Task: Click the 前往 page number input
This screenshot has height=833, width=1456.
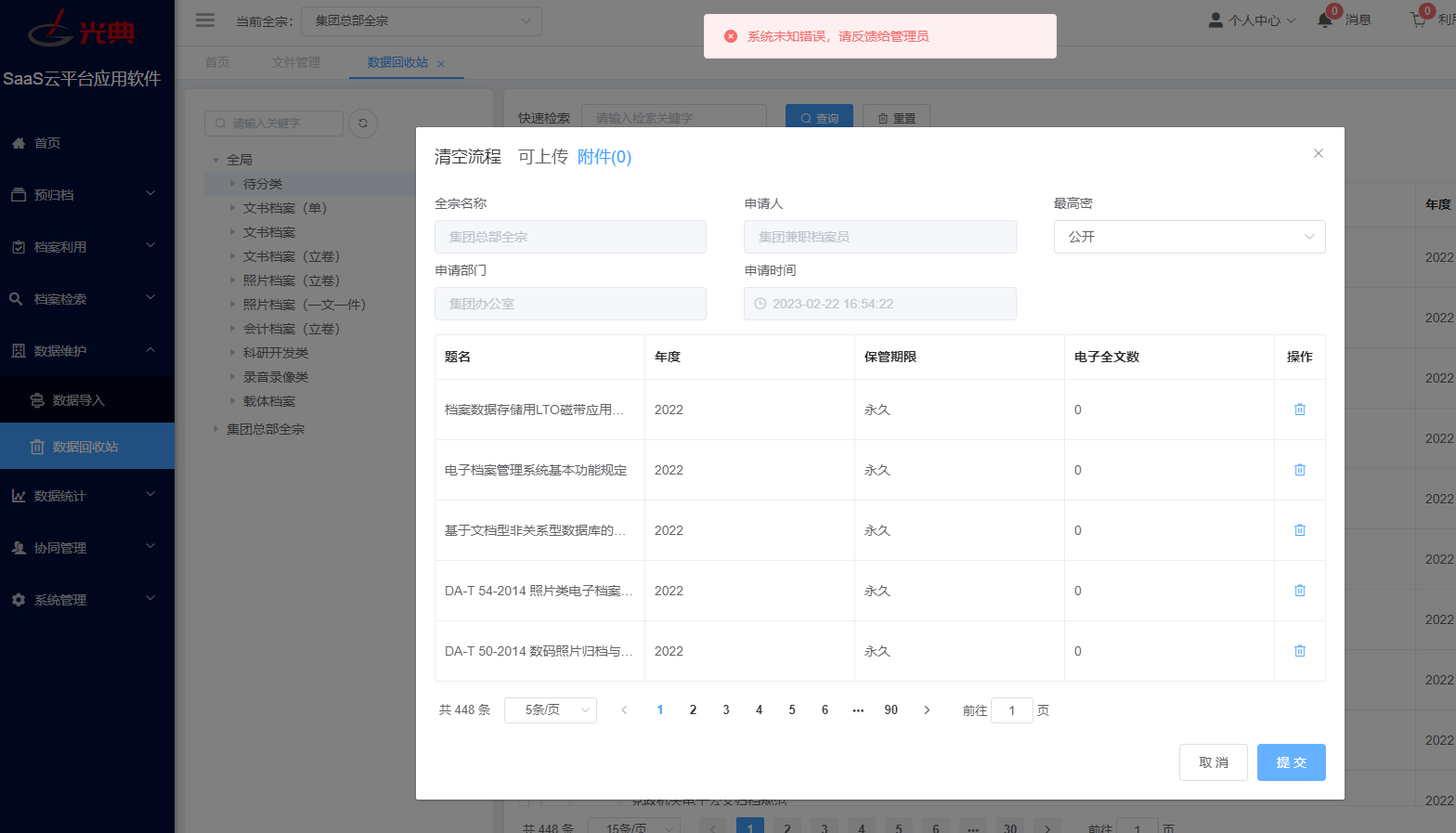Action: pos(1012,710)
